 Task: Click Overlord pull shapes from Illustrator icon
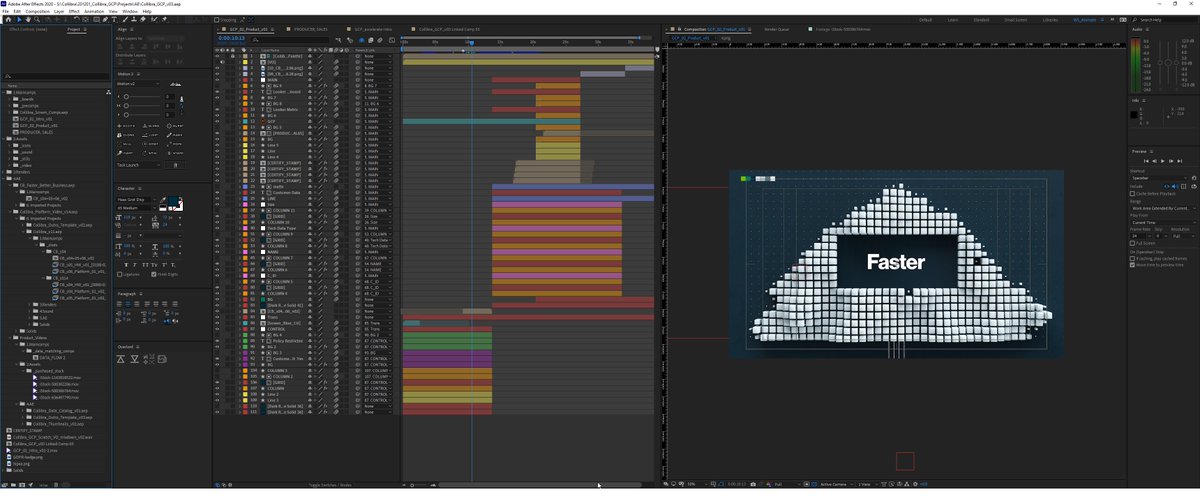[x=134, y=359]
